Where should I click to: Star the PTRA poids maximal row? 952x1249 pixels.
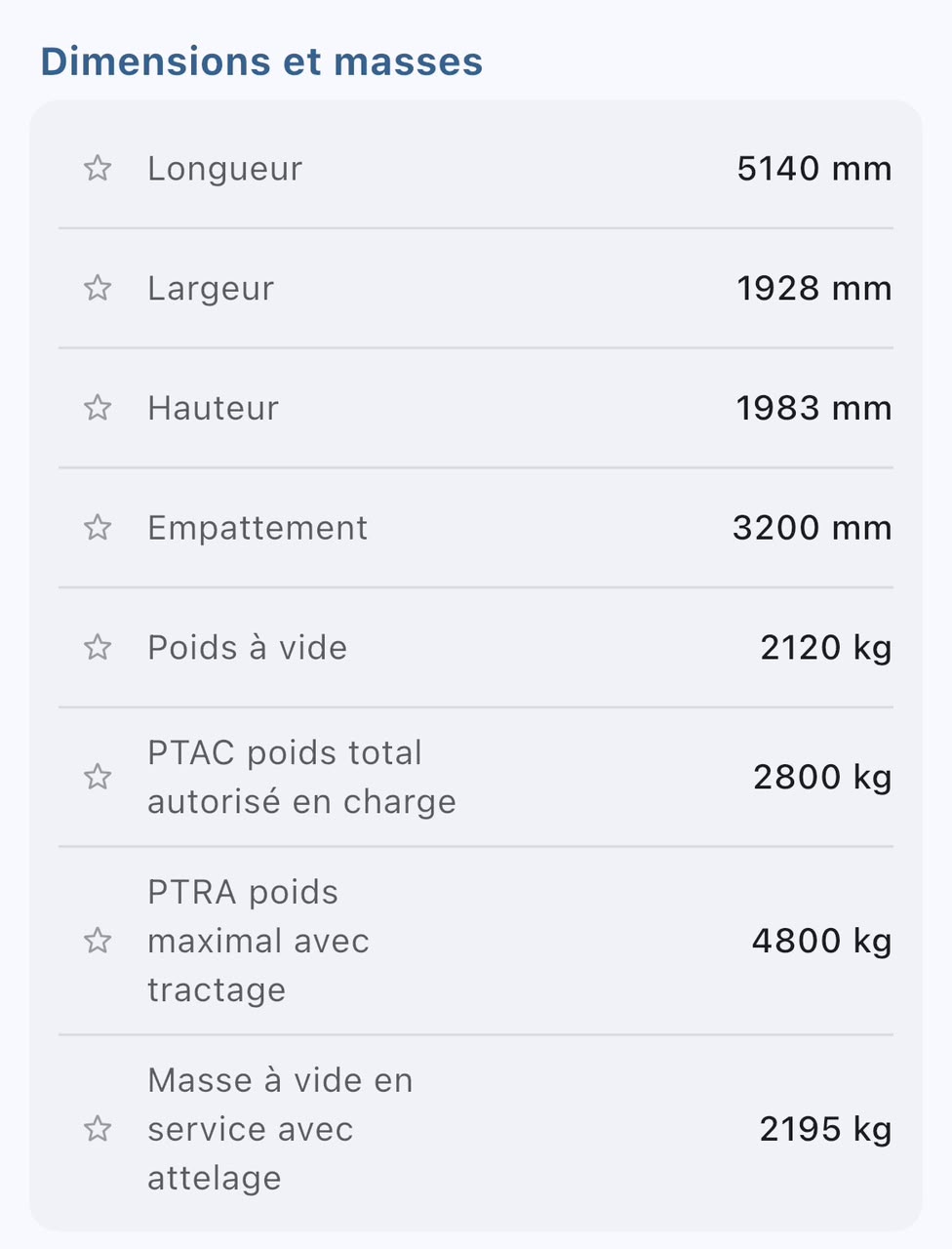point(98,941)
